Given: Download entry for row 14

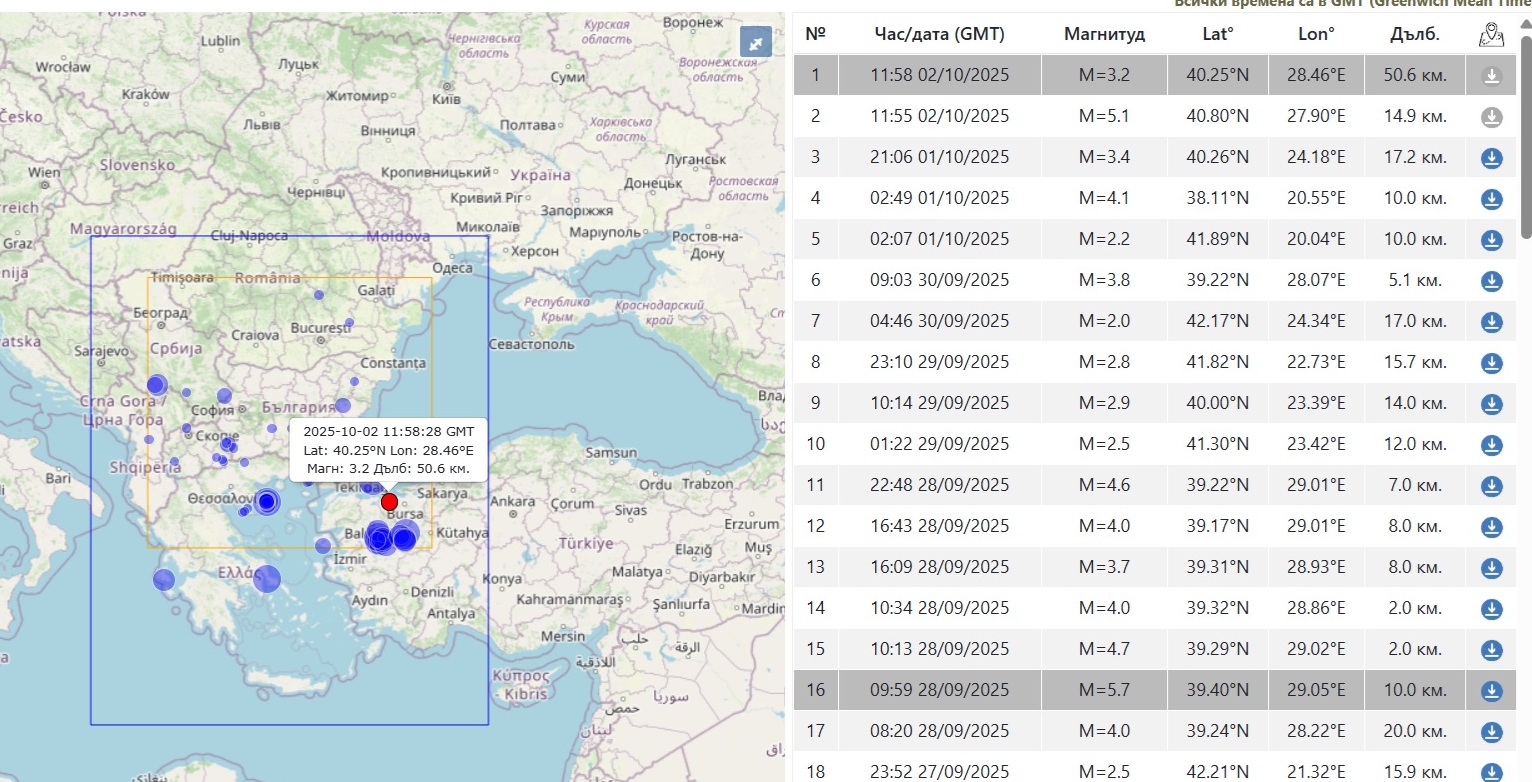Looking at the screenshot, I should pyautogui.click(x=1491, y=608).
